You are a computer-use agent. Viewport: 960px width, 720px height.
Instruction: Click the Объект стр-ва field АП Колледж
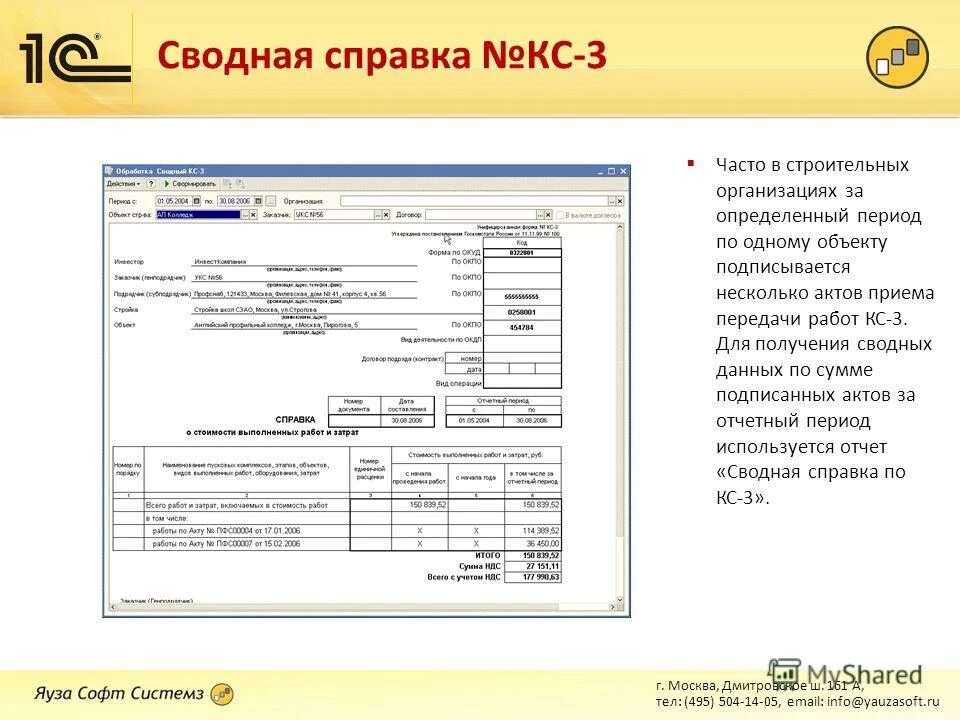[198, 215]
